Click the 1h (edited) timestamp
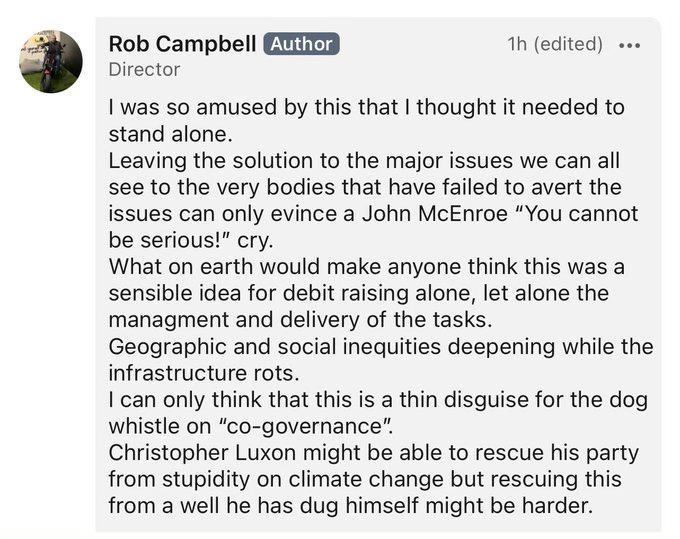Viewport: 680px width, 539px height. pyautogui.click(x=554, y=44)
